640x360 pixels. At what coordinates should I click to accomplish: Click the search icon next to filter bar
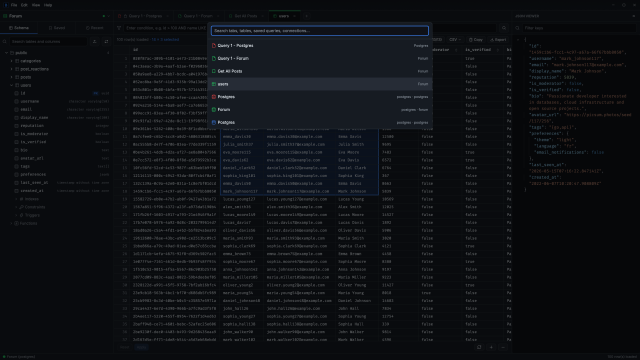coord(504,28)
